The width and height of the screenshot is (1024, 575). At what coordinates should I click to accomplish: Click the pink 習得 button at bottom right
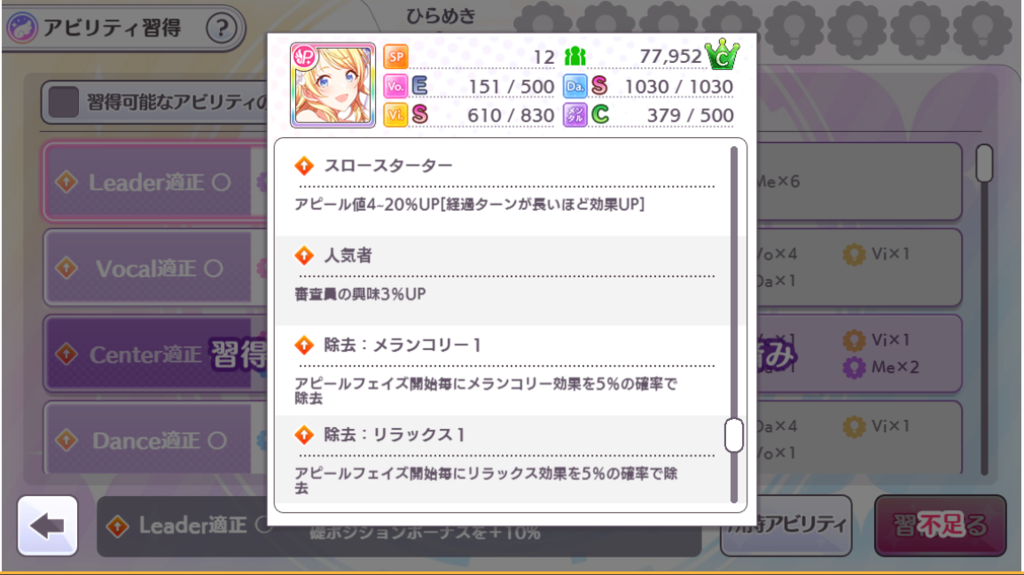[940, 525]
